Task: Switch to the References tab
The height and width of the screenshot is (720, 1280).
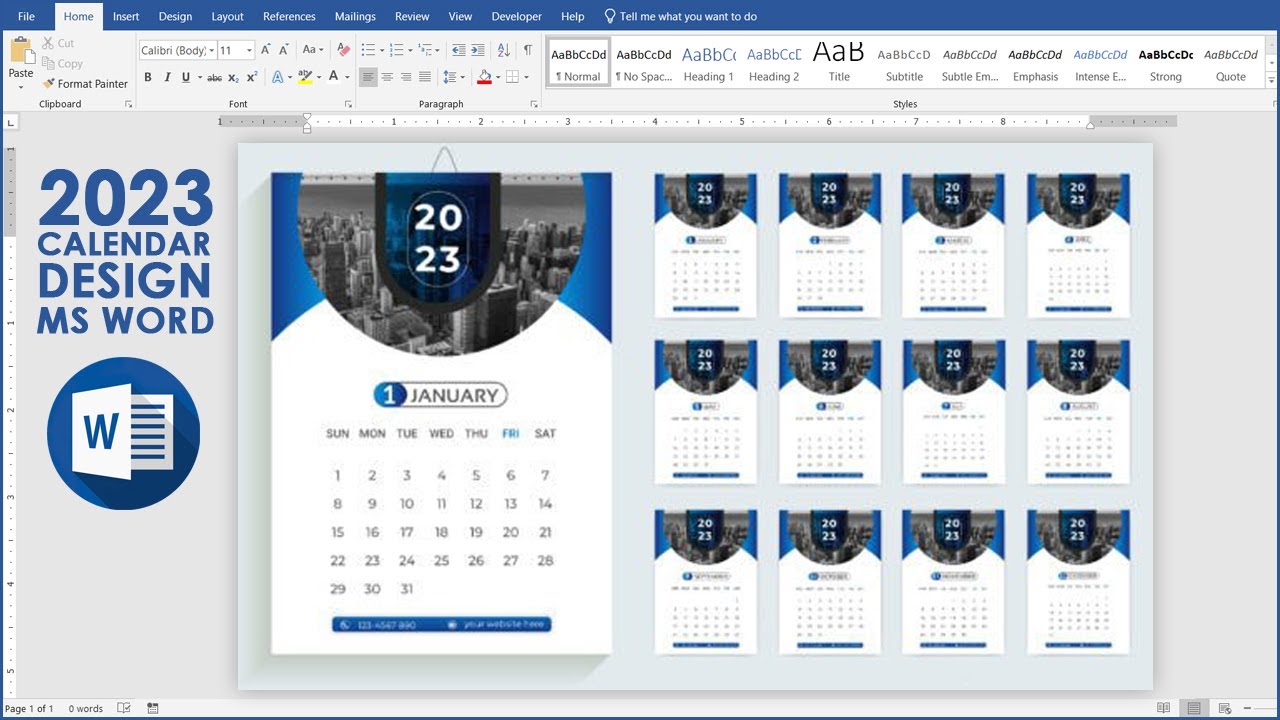Action: [x=289, y=16]
